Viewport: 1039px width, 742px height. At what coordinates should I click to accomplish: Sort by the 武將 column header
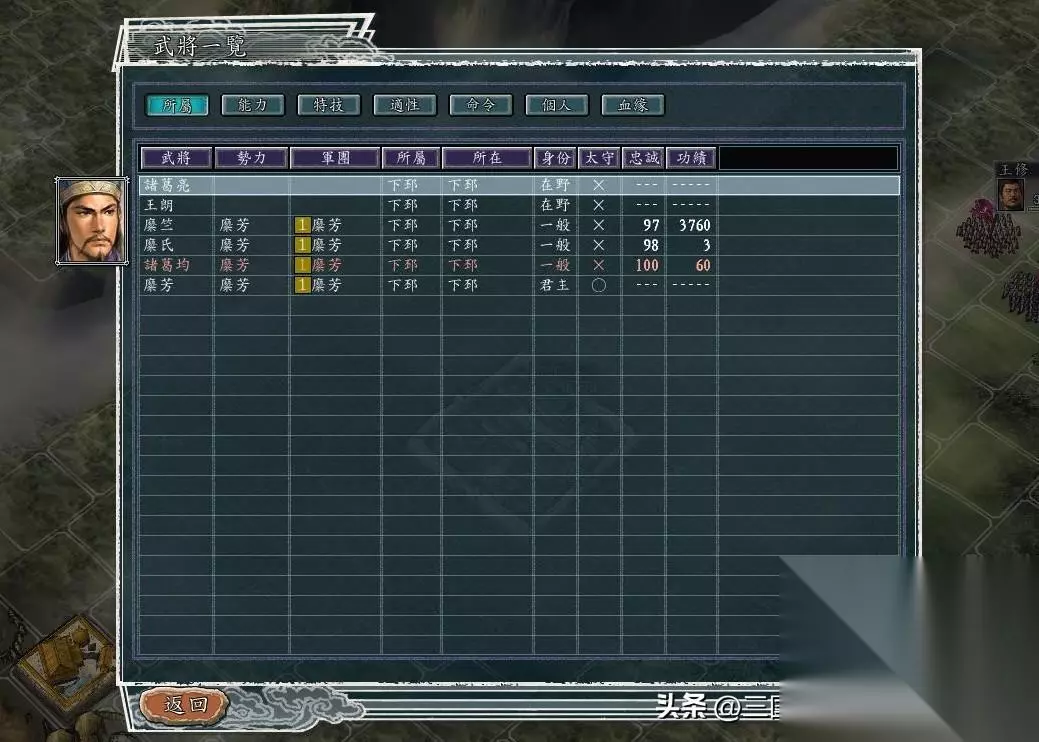(x=176, y=158)
